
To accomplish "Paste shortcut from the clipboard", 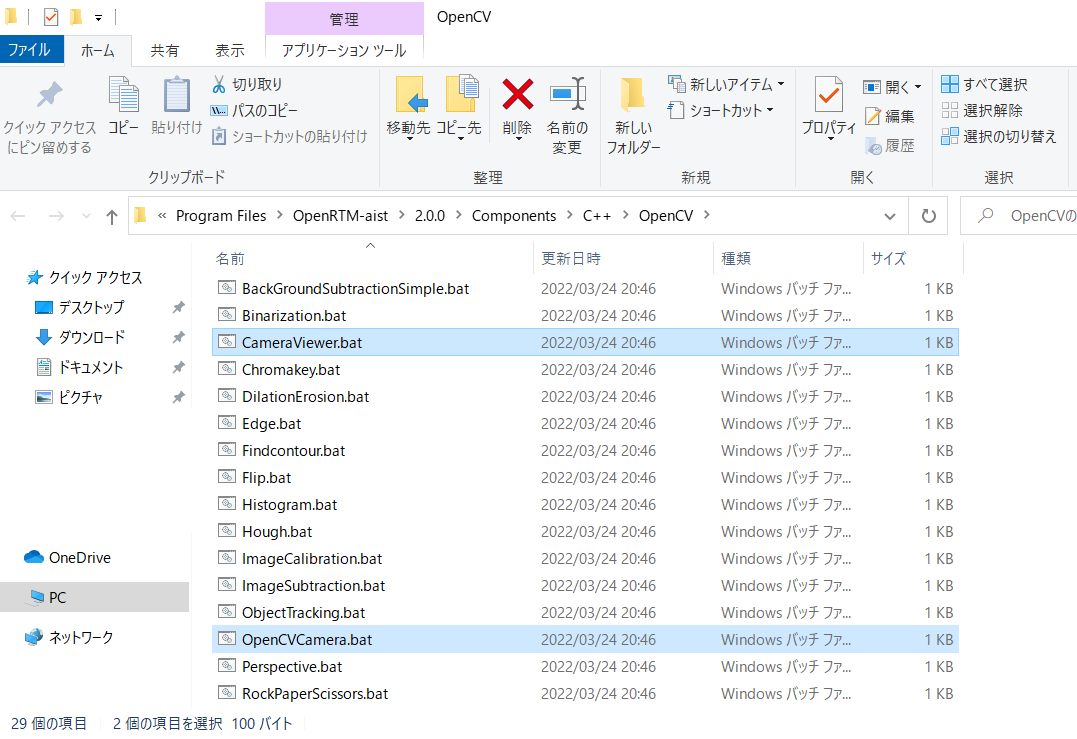I will click(x=289, y=137).
